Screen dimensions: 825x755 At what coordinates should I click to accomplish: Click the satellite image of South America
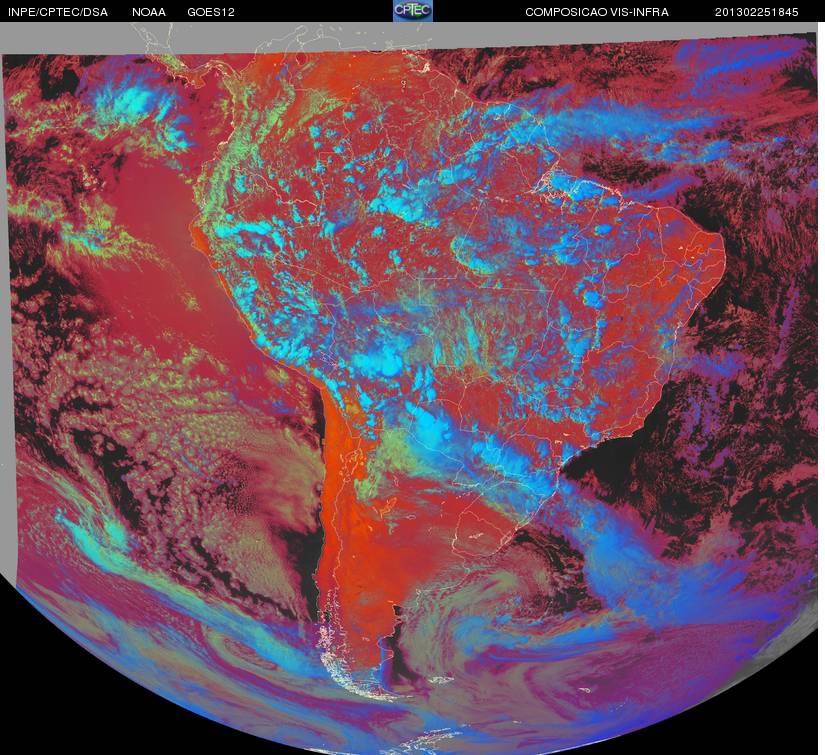[412, 388]
